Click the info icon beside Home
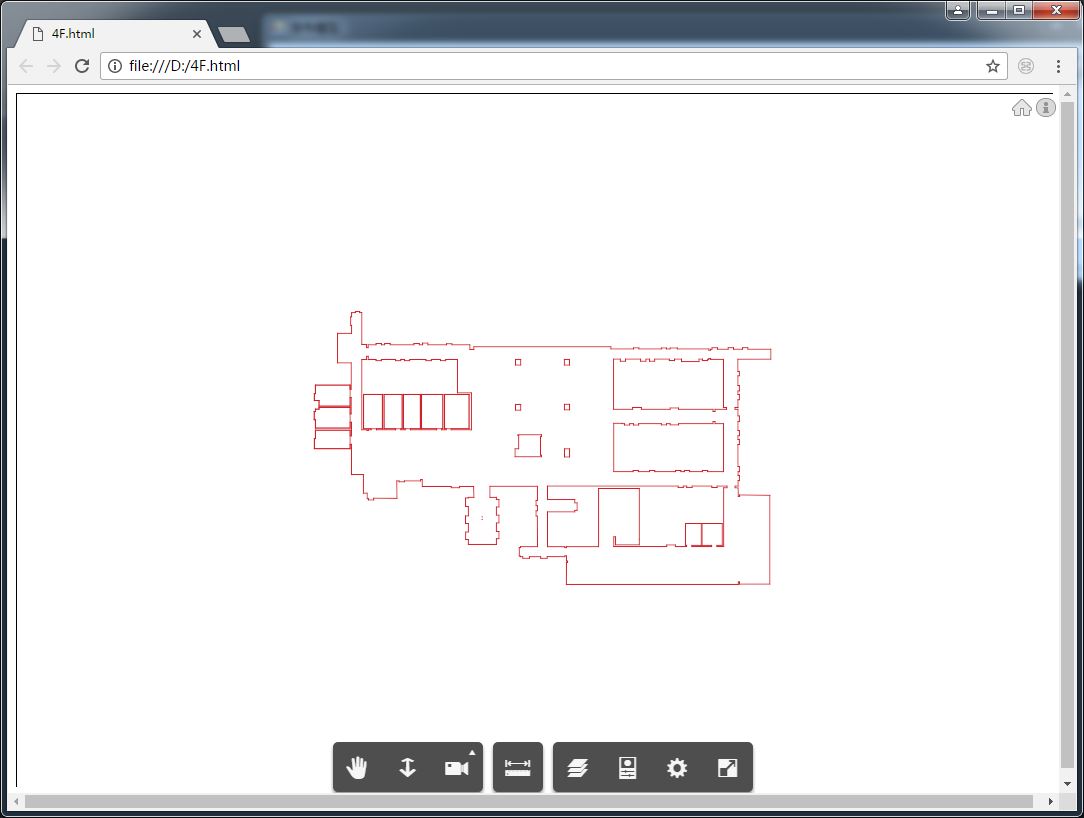The width and height of the screenshot is (1084, 818). [1046, 108]
